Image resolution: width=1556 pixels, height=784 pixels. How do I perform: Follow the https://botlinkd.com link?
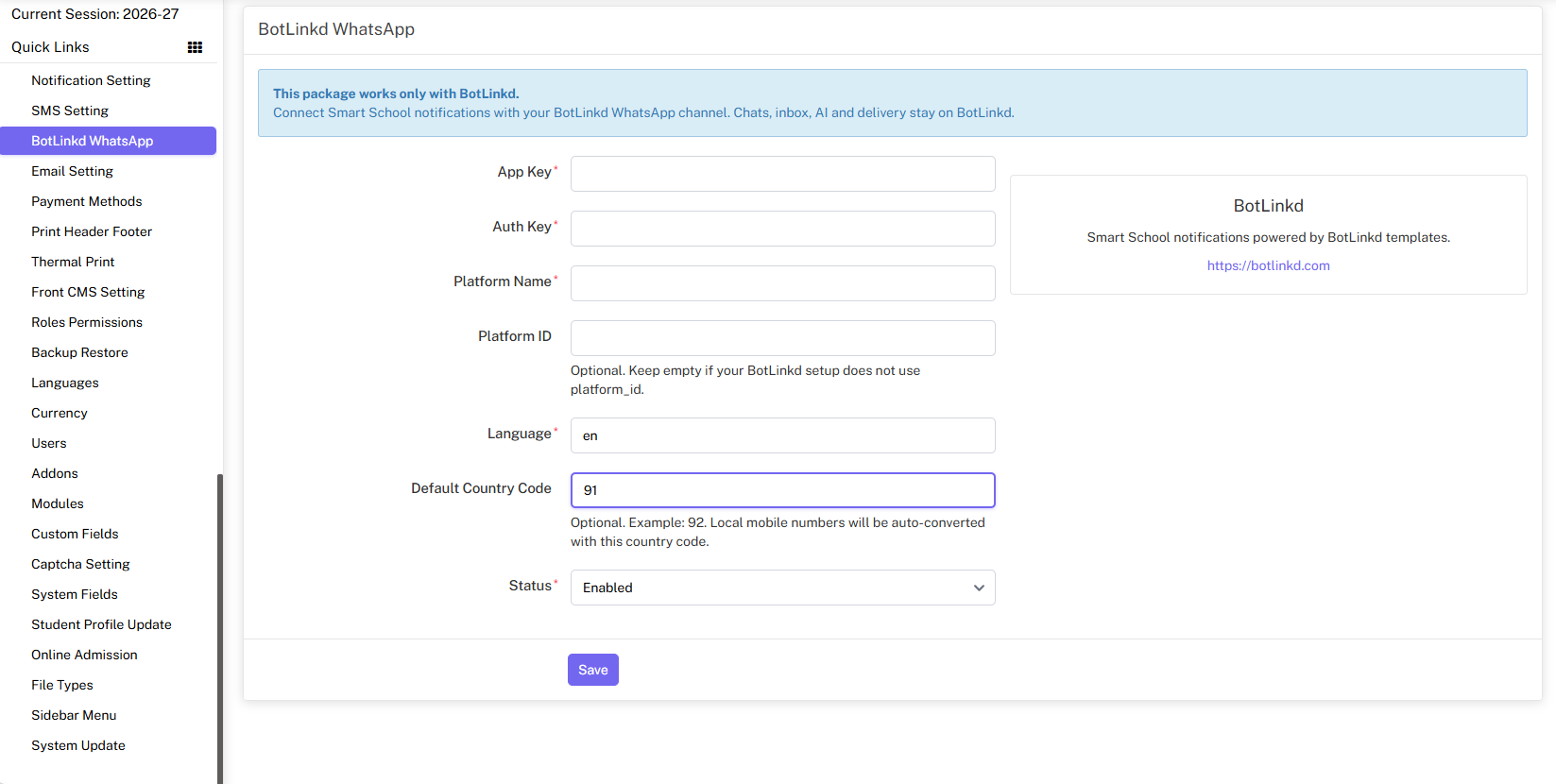click(1268, 265)
